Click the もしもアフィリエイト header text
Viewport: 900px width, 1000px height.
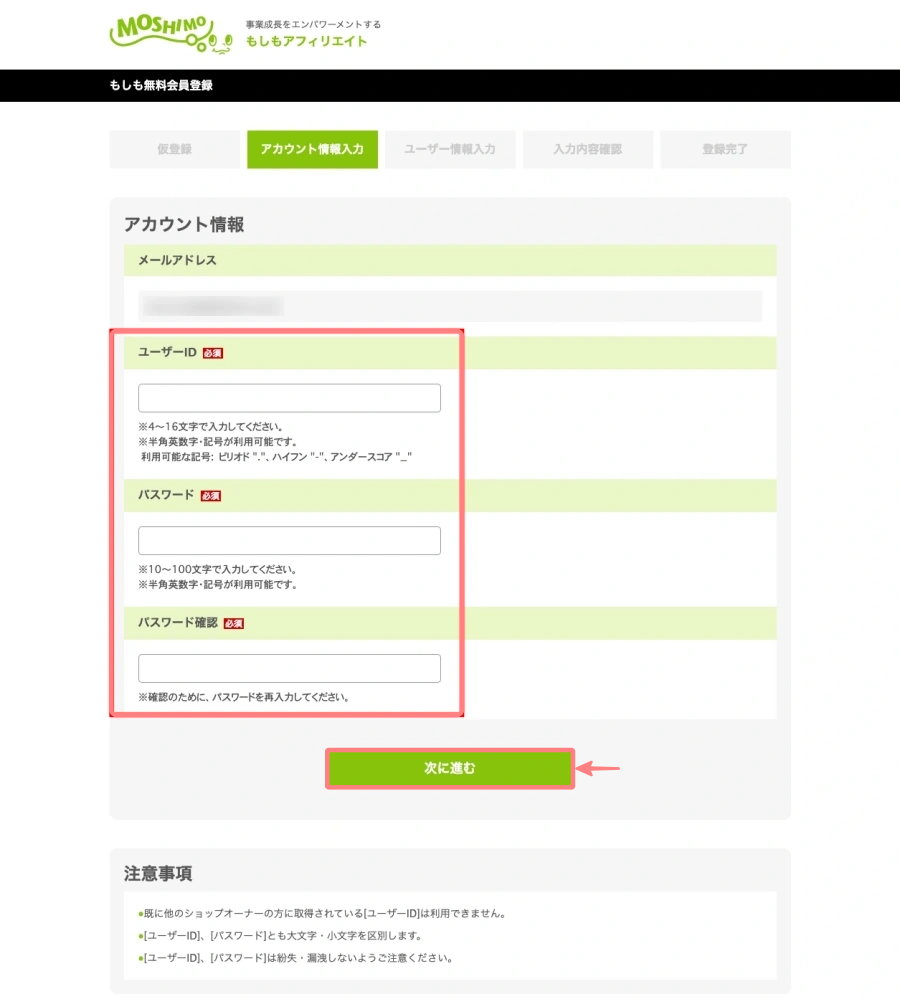coord(307,41)
